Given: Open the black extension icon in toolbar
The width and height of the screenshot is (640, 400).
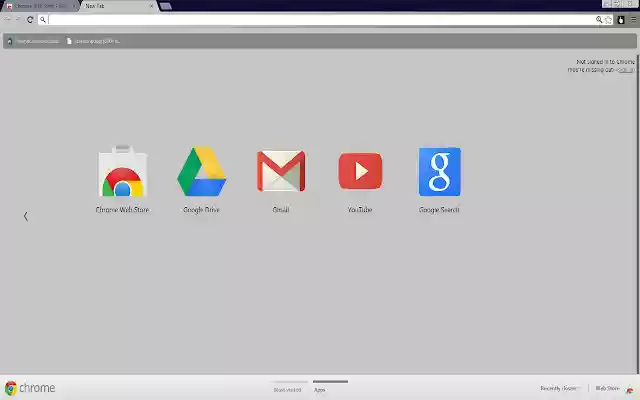Looking at the screenshot, I should (621, 20).
